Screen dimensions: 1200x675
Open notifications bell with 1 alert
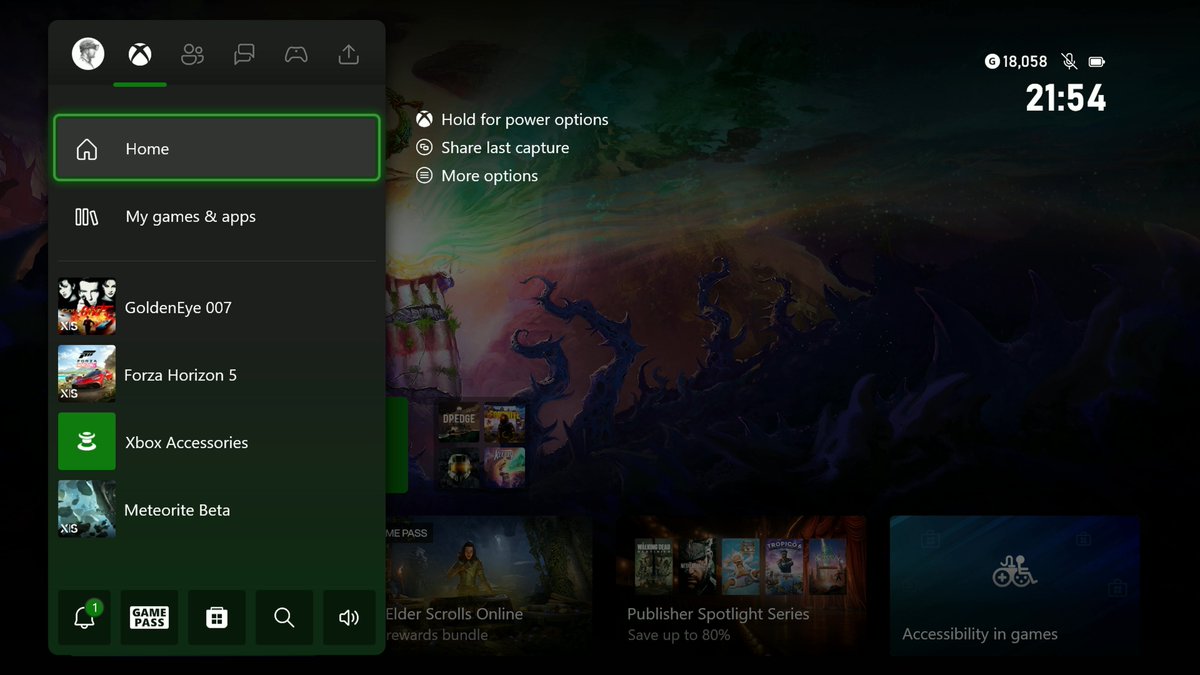[85, 617]
